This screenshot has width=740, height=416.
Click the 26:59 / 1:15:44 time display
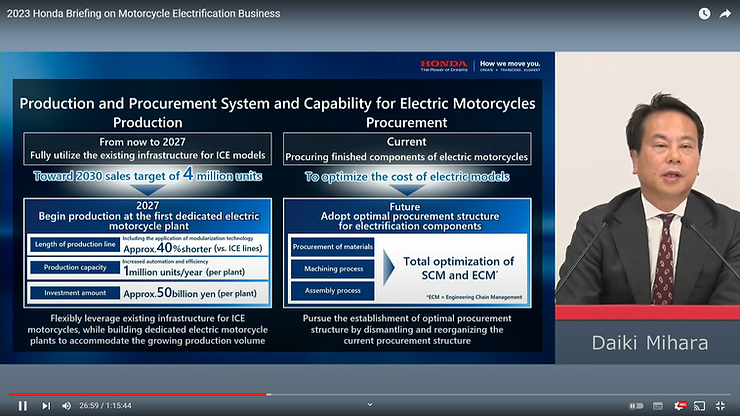[105, 406]
